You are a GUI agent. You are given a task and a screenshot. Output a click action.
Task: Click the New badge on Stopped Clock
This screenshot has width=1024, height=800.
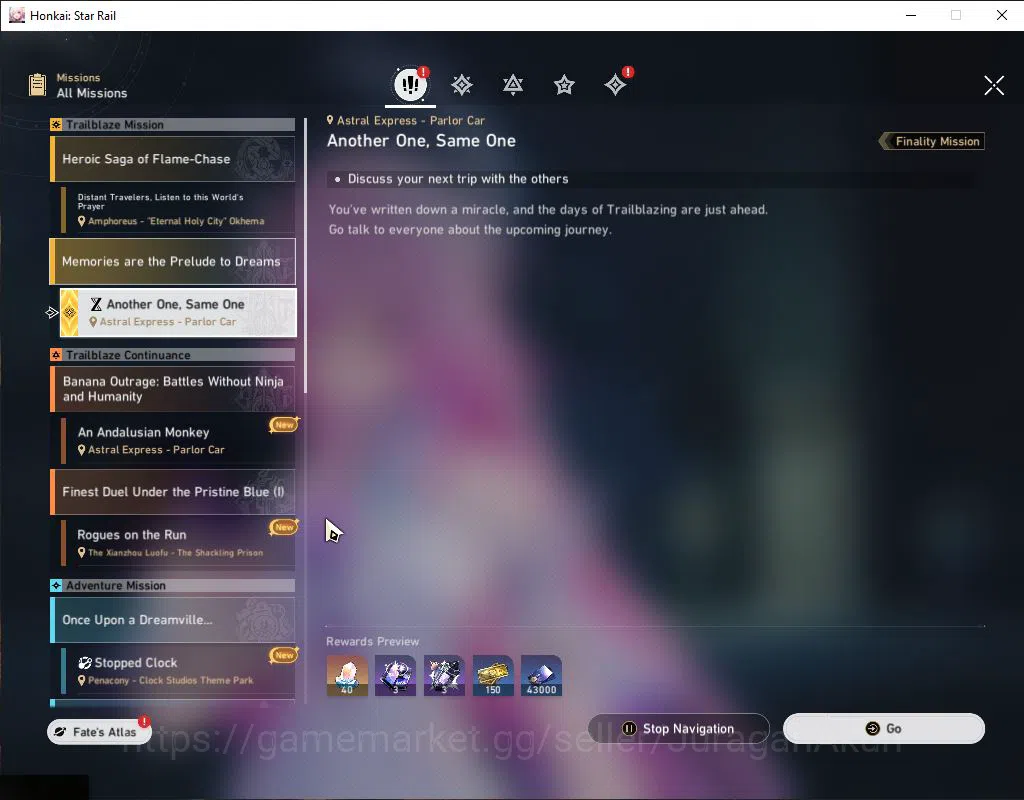pos(284,654)
